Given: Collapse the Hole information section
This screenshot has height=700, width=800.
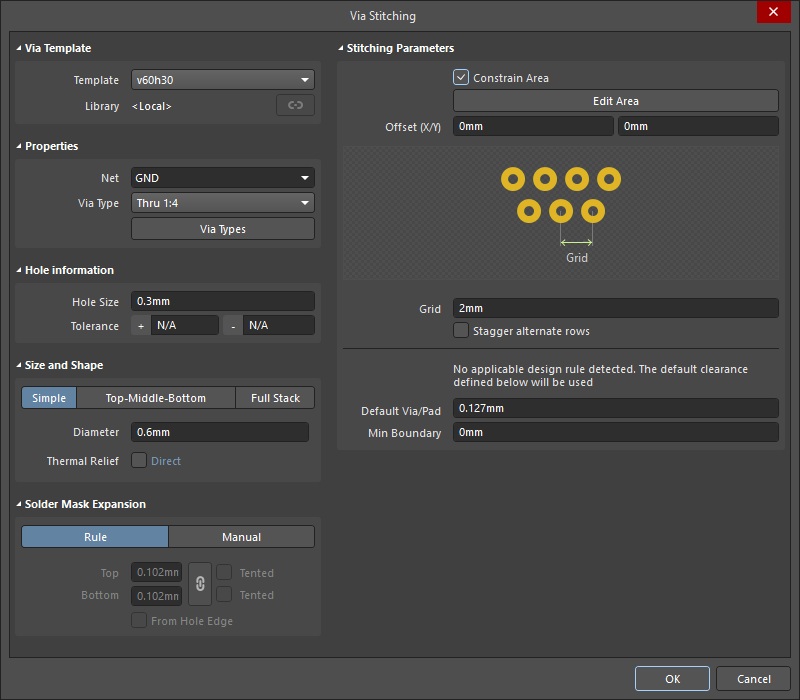Looking at the screenshot, I should [x=19, y=270].
